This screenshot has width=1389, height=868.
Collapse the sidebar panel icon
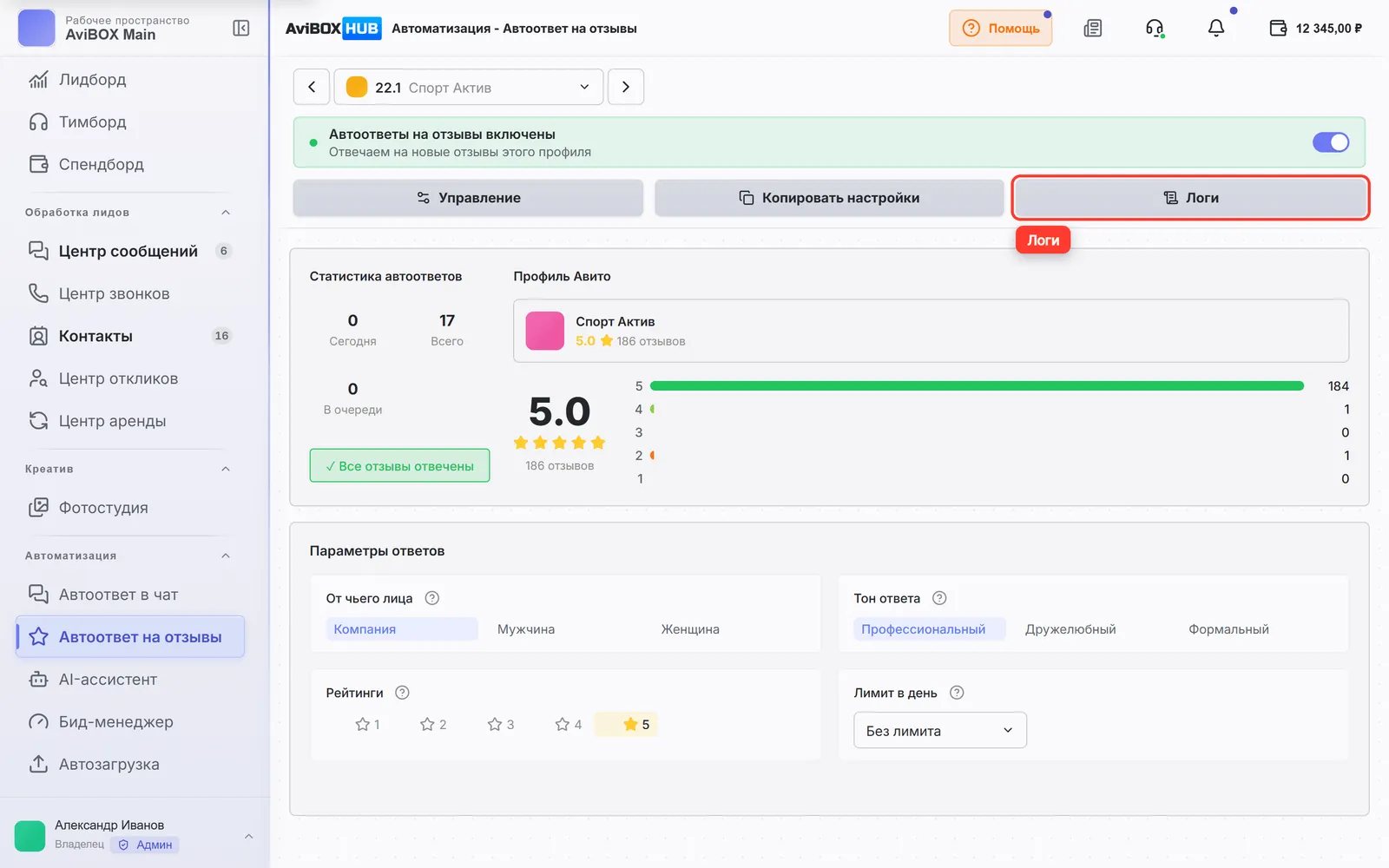point(241,28)
